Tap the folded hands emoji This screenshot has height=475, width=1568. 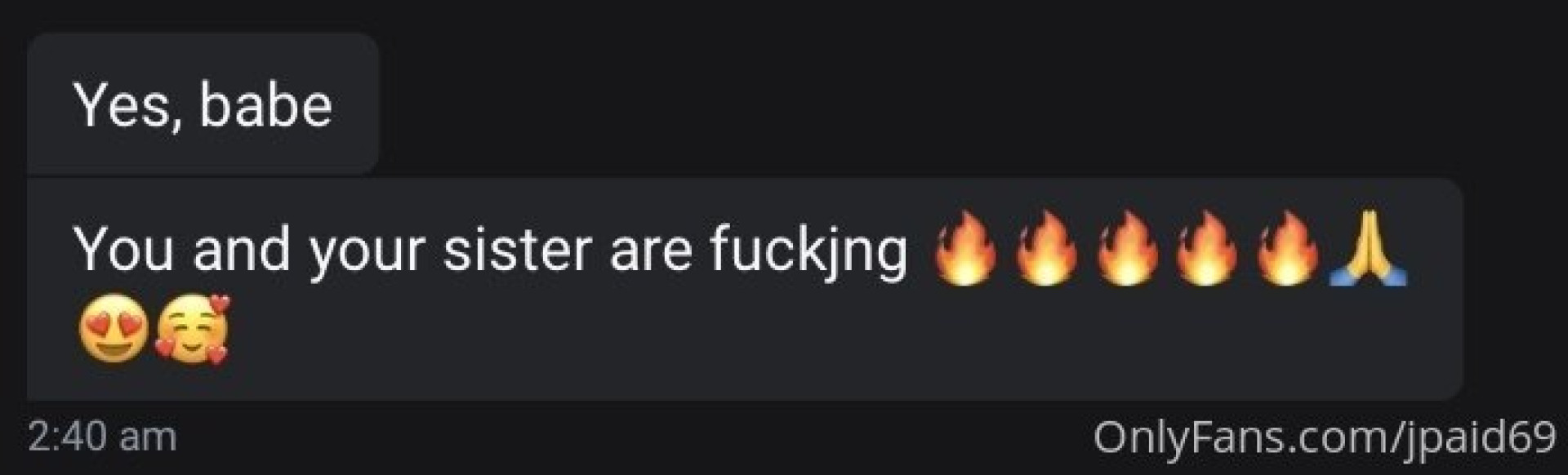pyautogui.click(x=1368, y=249)
